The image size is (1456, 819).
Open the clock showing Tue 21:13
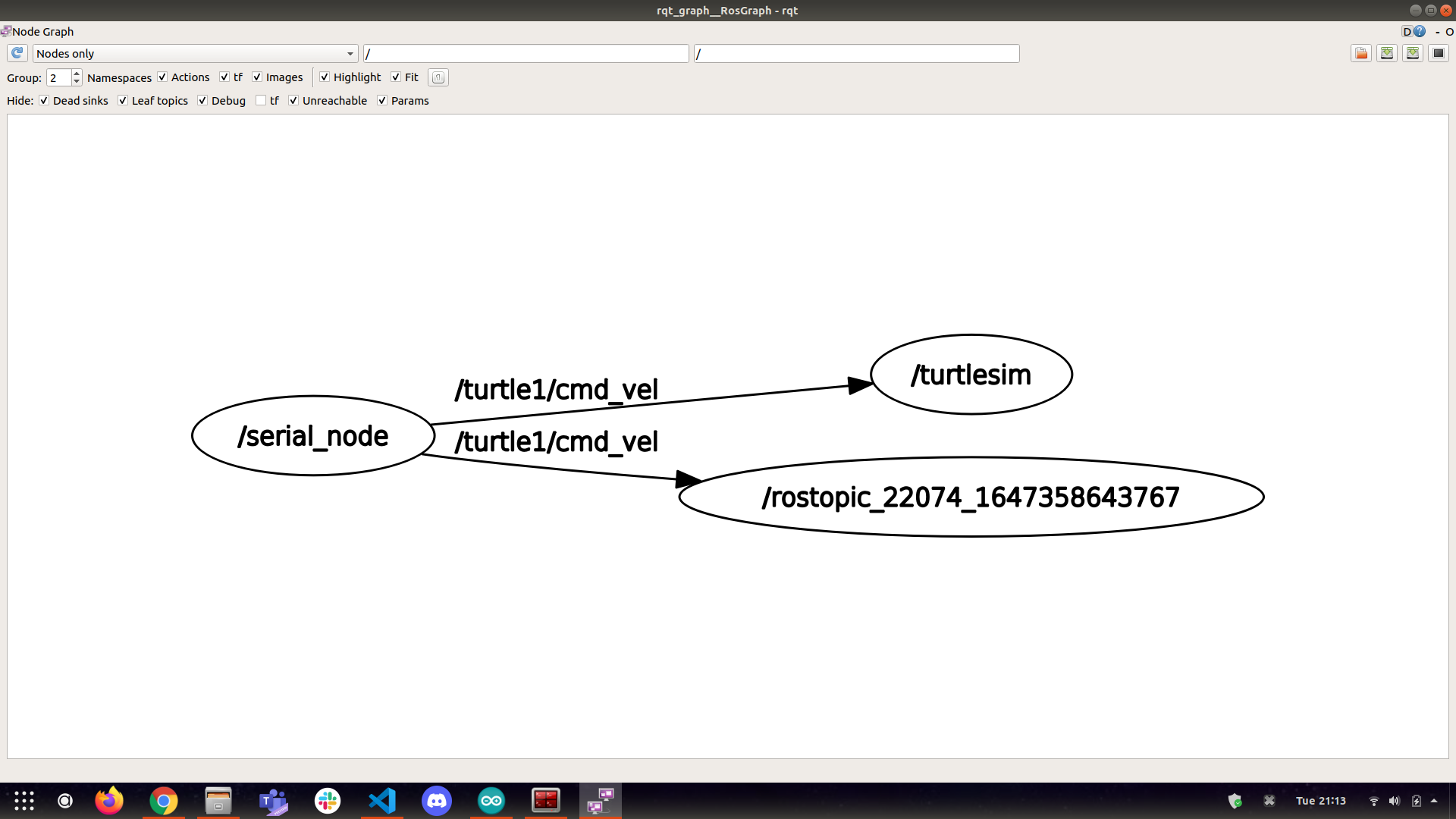click(x=1321, y=801)
